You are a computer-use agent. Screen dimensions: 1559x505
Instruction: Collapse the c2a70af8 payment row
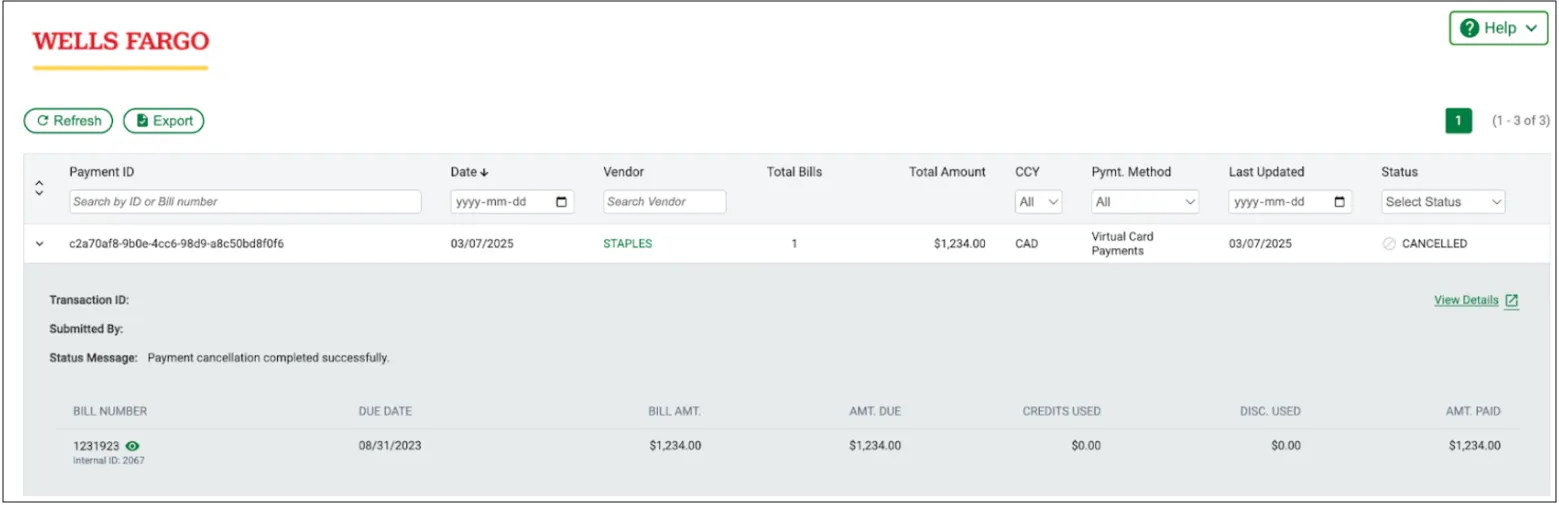39,243
